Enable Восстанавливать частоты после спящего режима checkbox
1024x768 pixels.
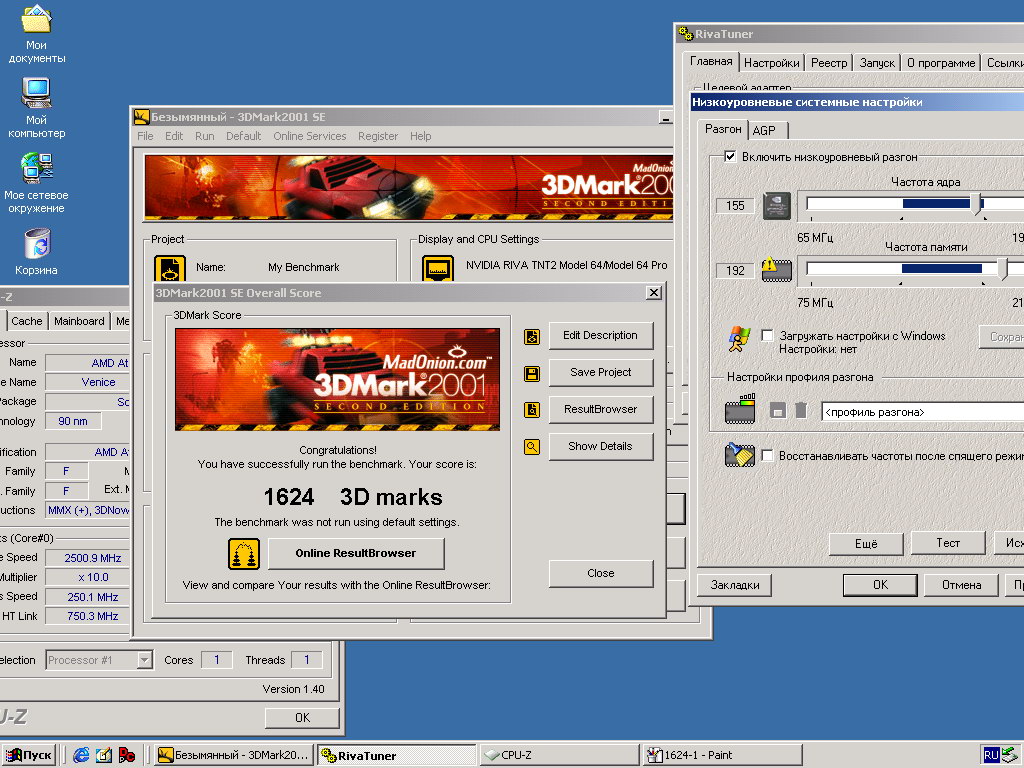(768, 455)
